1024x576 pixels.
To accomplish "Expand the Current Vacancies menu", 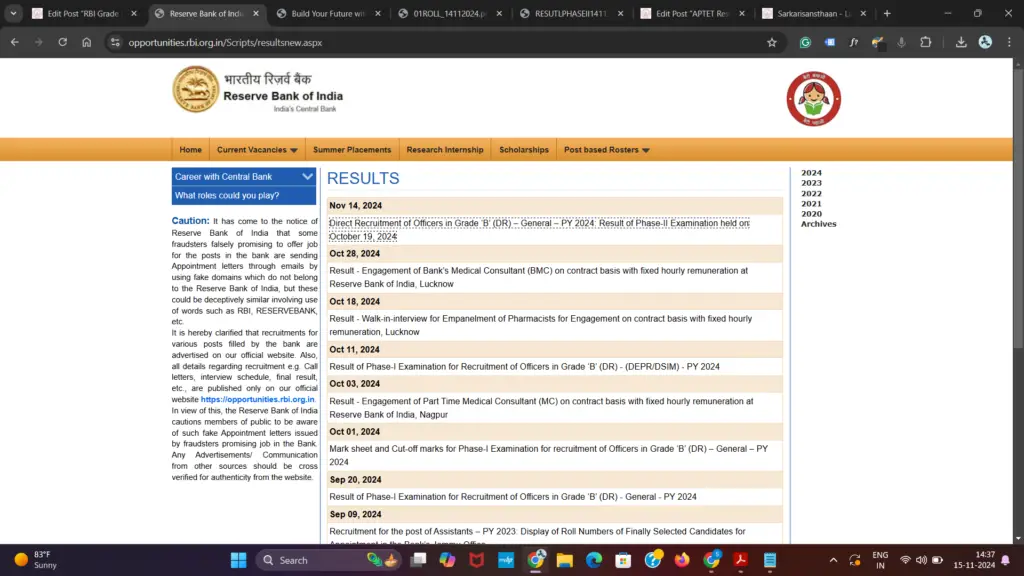I will (x=257, y=150).
